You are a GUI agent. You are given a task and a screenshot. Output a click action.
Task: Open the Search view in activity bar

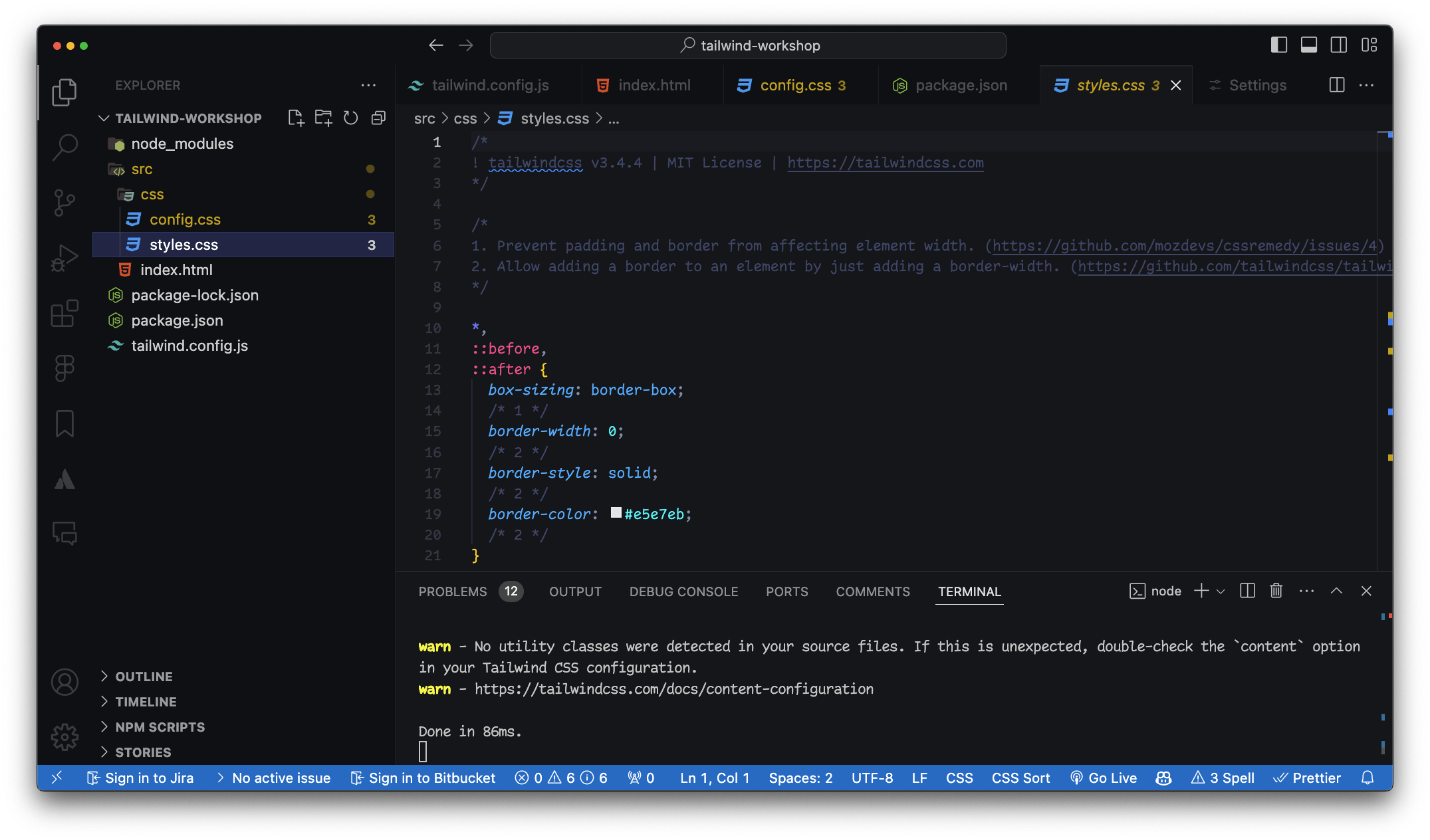[64, 147]
